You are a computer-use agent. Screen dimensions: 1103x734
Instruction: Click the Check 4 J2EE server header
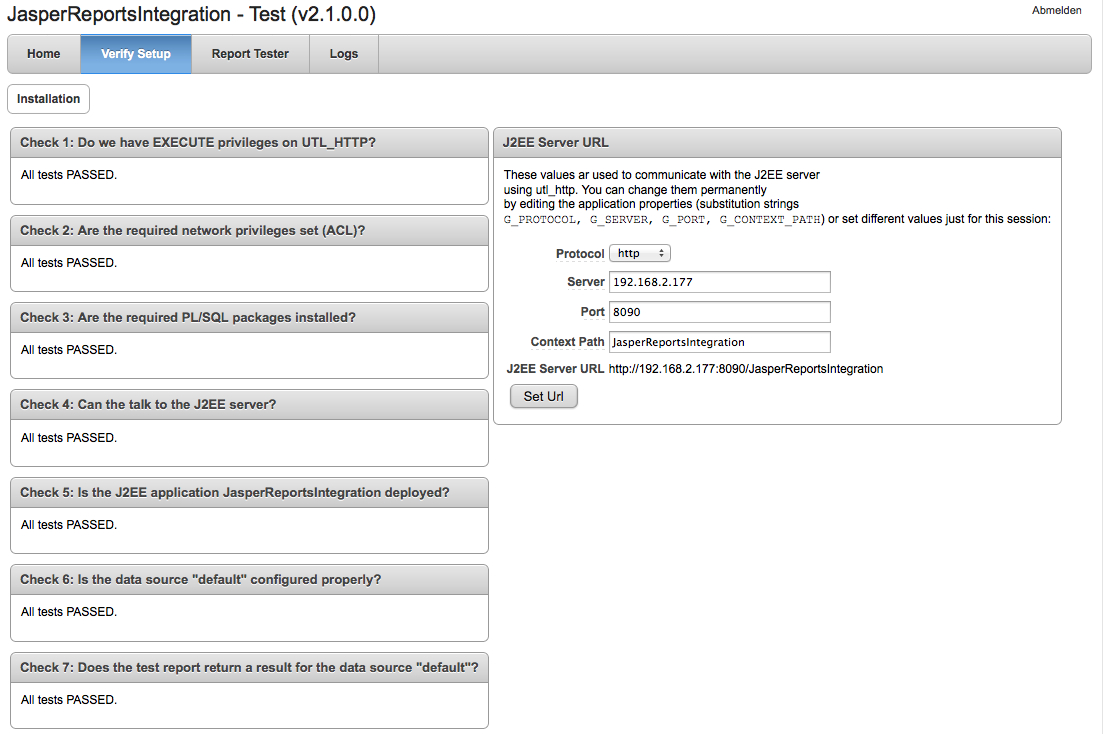pos(248,404)
